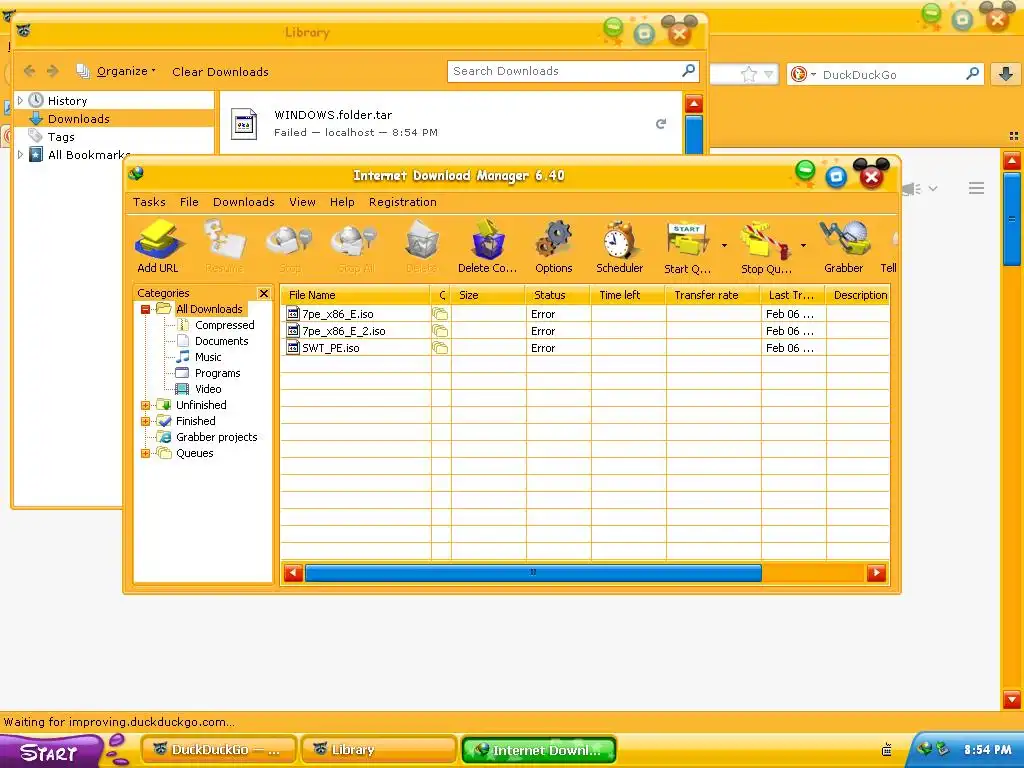Click the grayed Stop All toolbar icon
The height and width of the screenshot is (768, 1024).
[x=356, y=246]
